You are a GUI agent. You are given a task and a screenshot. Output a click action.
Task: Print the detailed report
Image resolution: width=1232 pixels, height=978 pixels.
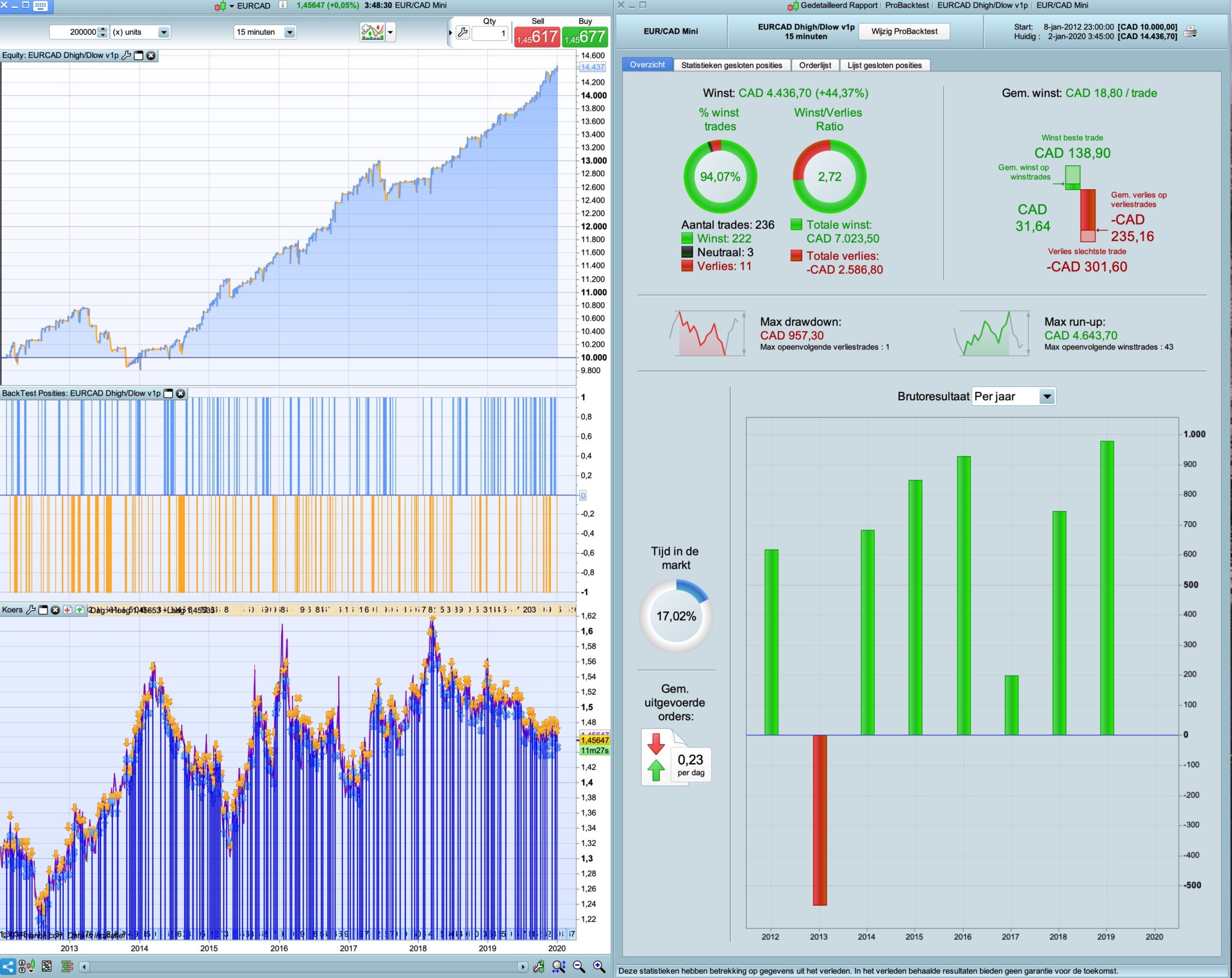tap(1190, 32)
